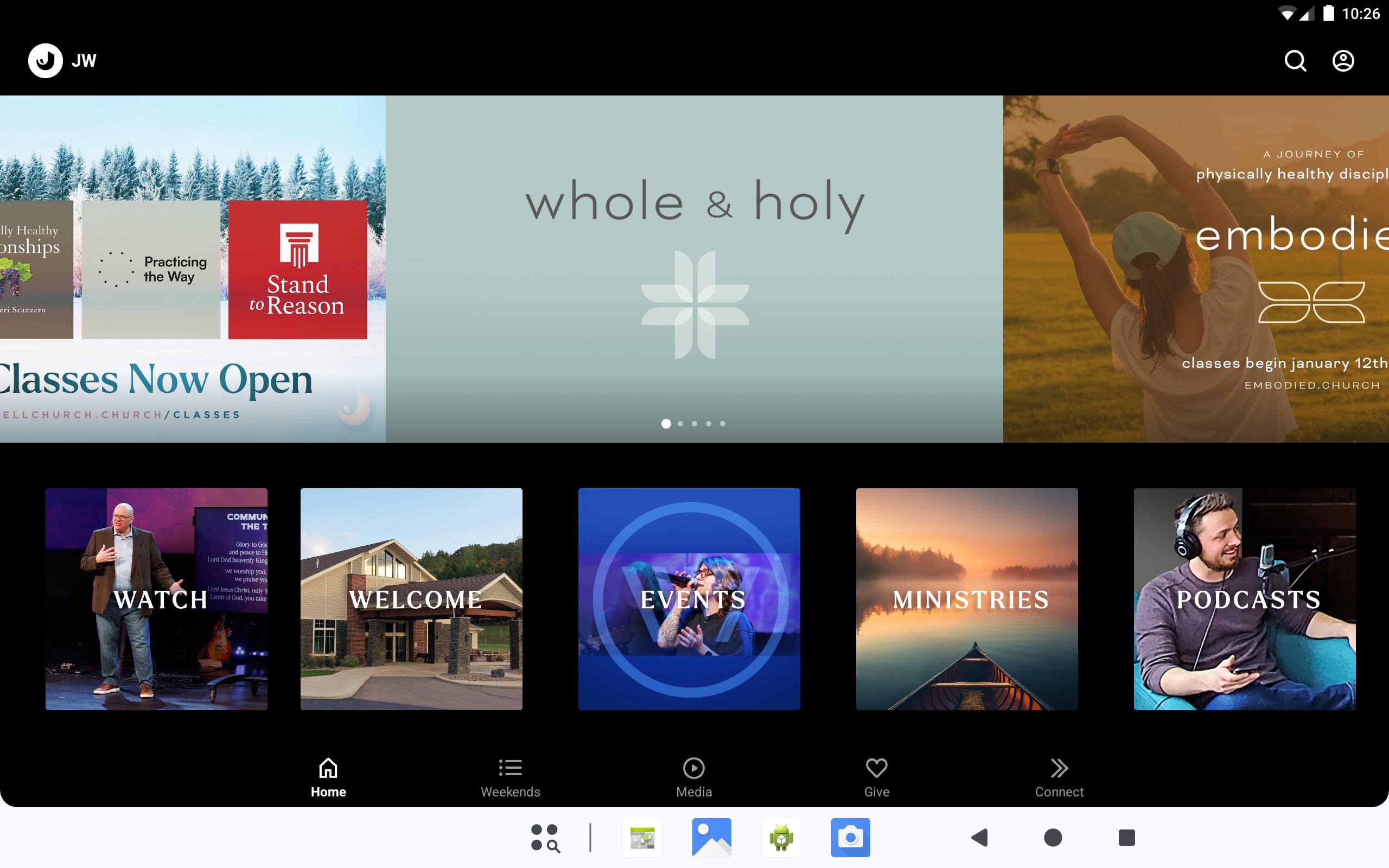The height and width of the screenshot is (868, 1389).
Task: Launch the camera app from taskbar
Action: pos(850,838)
